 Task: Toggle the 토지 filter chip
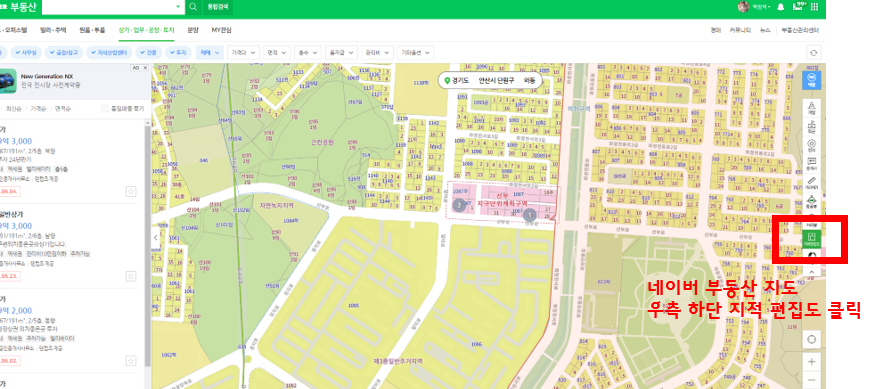pyautogui.click(x=178, y=53)
